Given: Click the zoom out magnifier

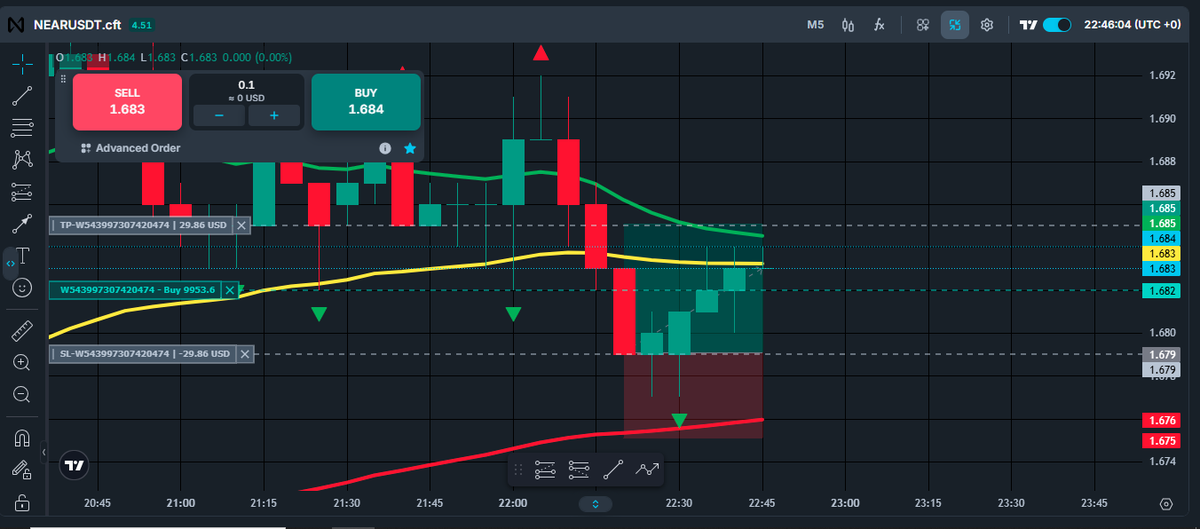Looking at the screenshot, I should point(21,394).
